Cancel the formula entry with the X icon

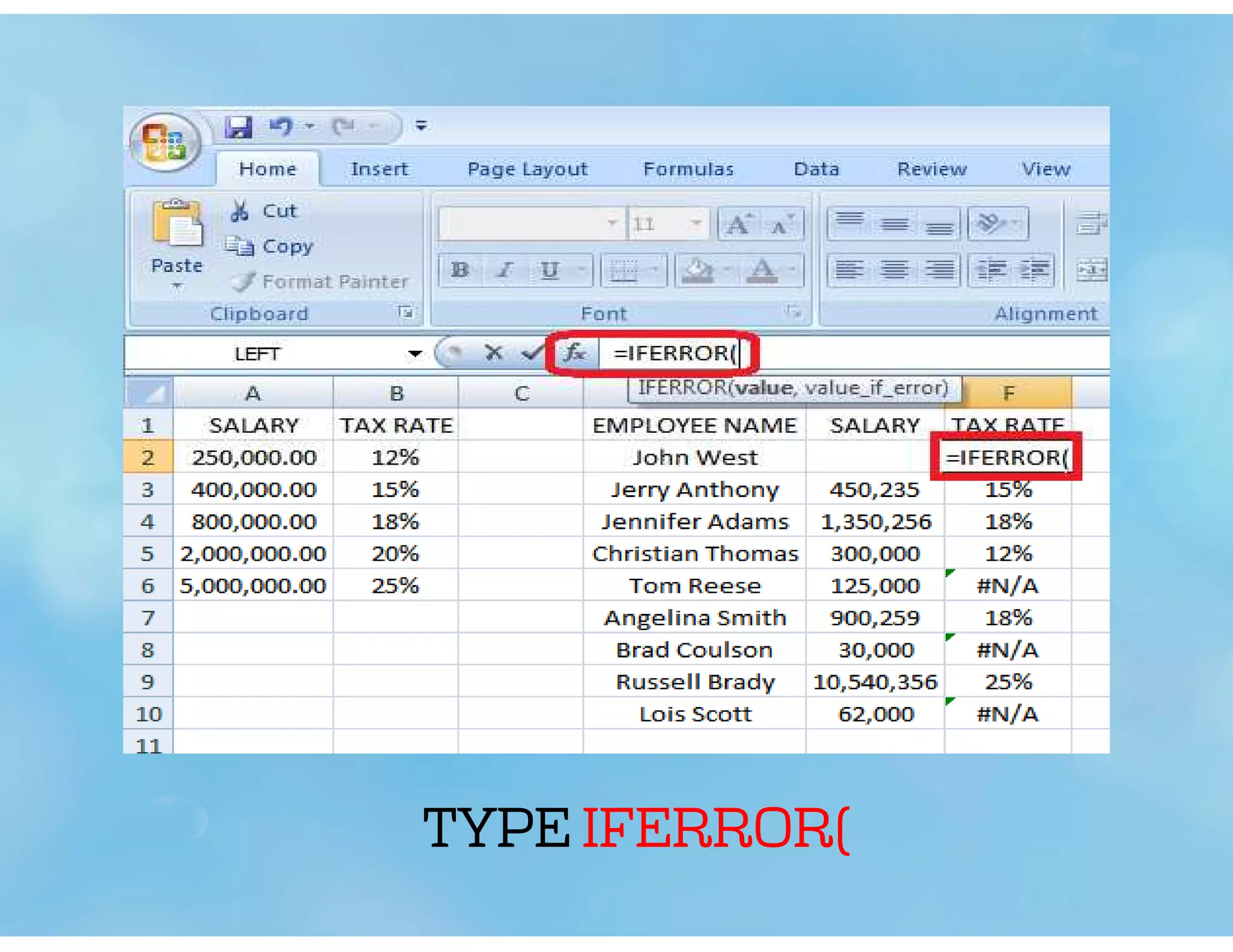[x=494, y=353]
